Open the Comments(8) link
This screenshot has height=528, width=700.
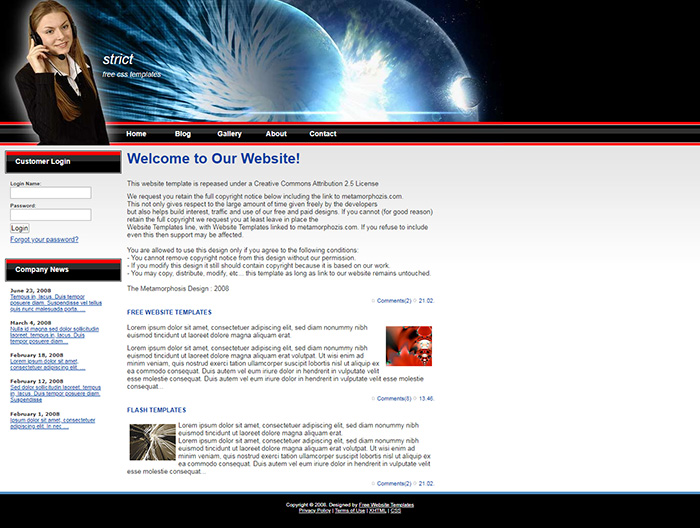(x=394, y=399)
